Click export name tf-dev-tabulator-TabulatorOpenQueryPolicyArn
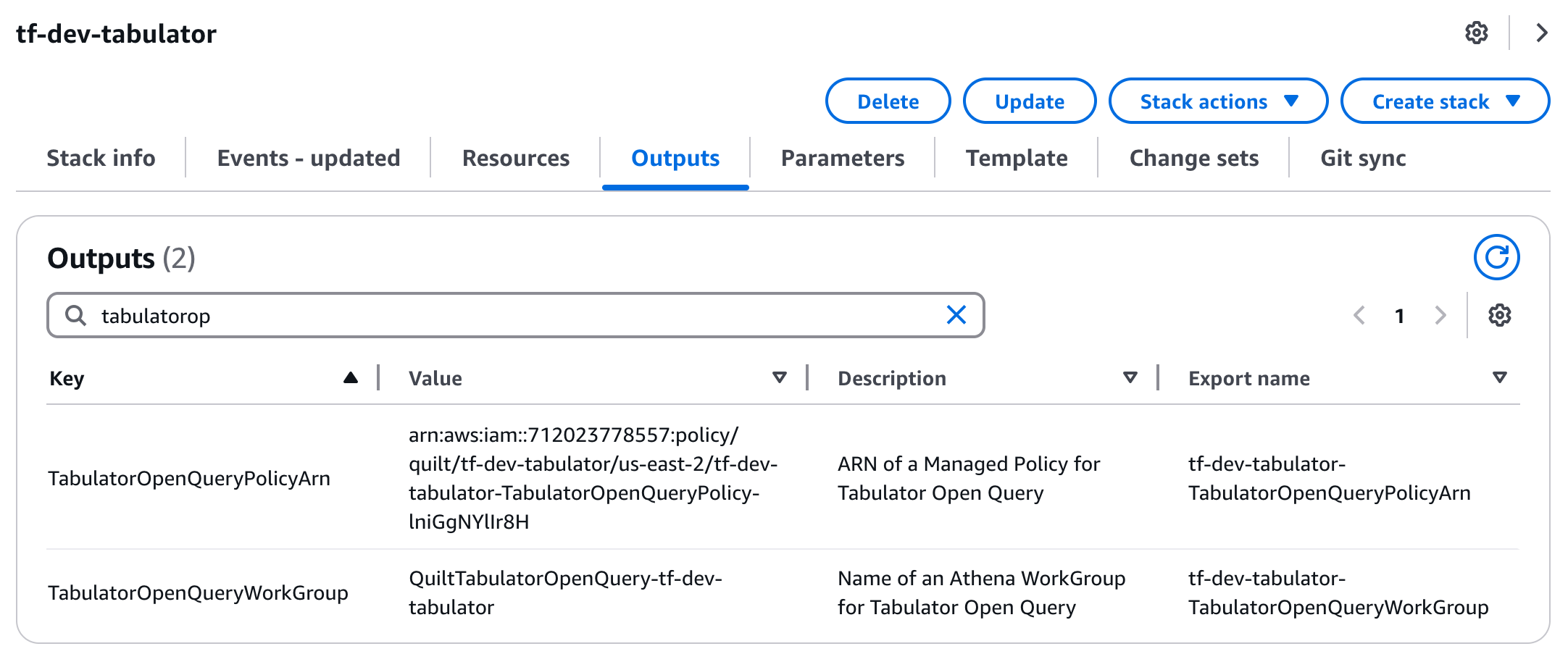The width and height of the screenshot is (1568, 662). point(1329,478)
